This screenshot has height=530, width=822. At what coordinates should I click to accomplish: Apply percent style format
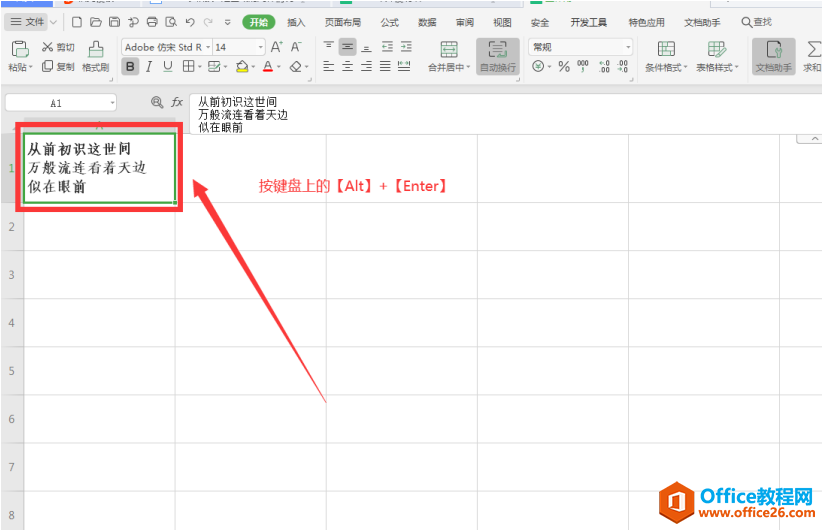564,67
